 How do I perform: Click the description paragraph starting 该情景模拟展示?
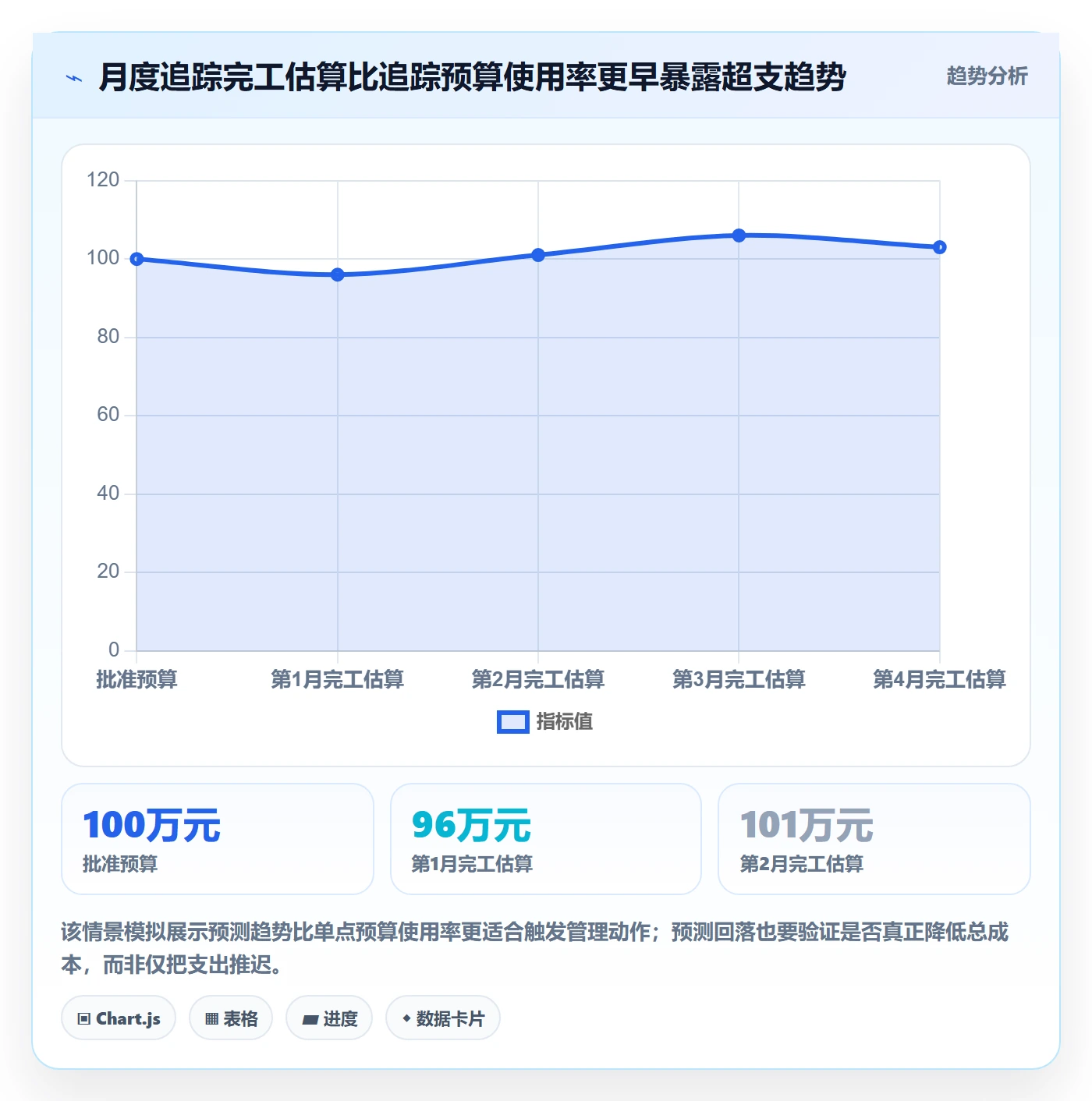point(535,948)
